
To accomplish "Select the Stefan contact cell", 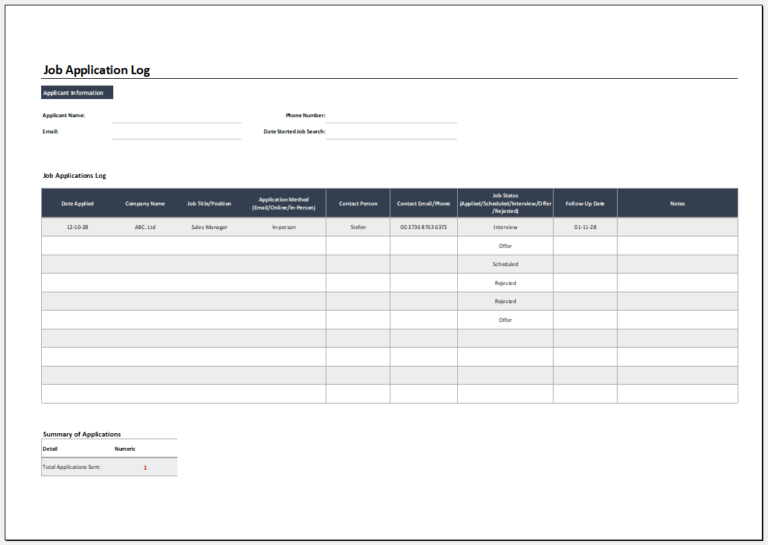I will [358, 227].
